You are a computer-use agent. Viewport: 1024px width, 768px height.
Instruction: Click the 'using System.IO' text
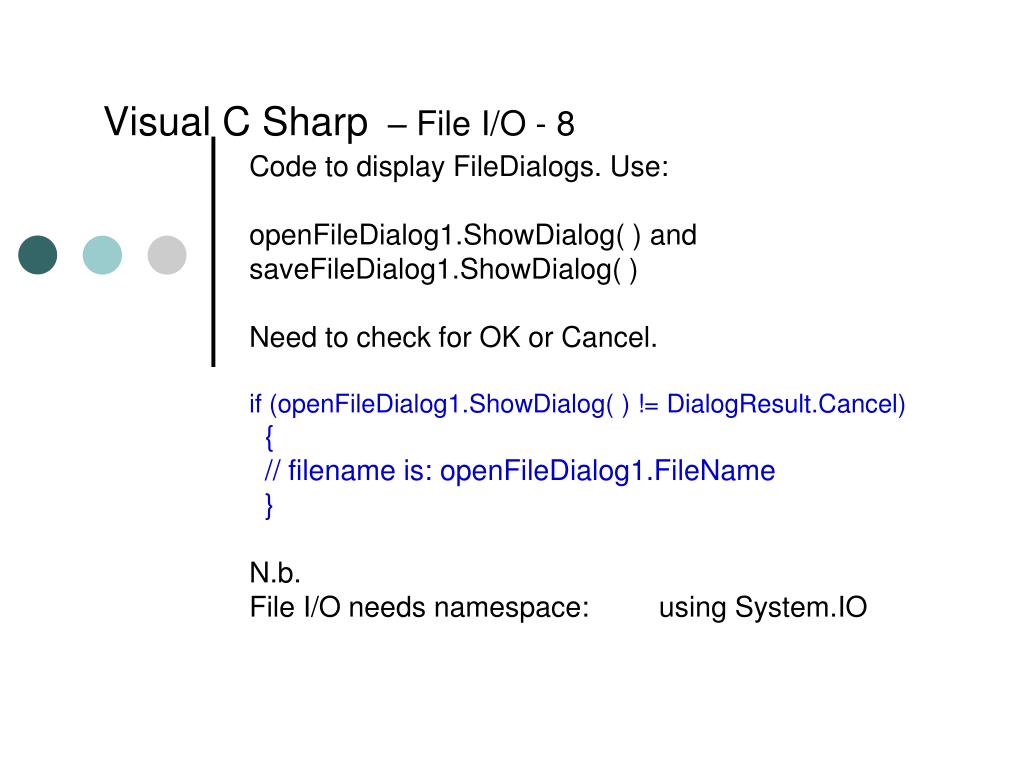[x=763, y=607]
